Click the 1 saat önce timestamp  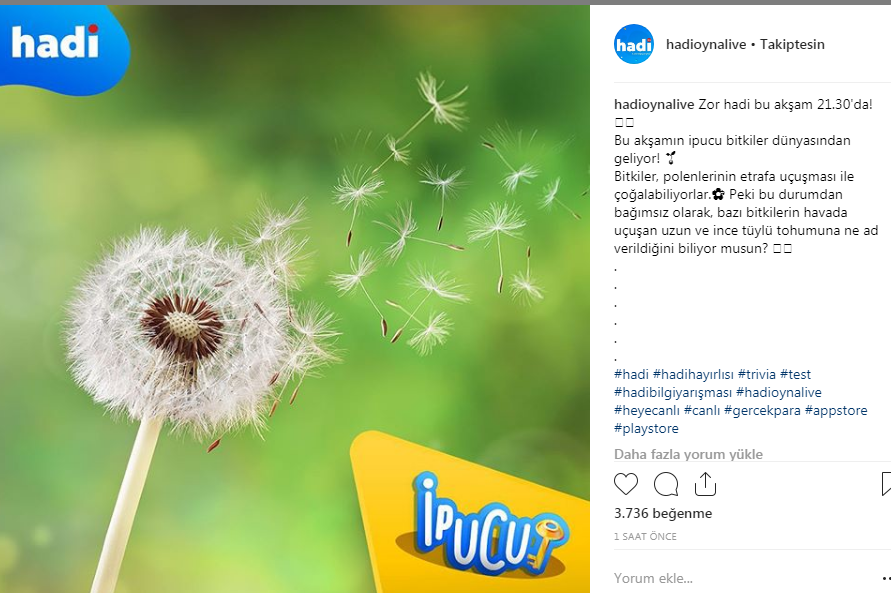645,536
